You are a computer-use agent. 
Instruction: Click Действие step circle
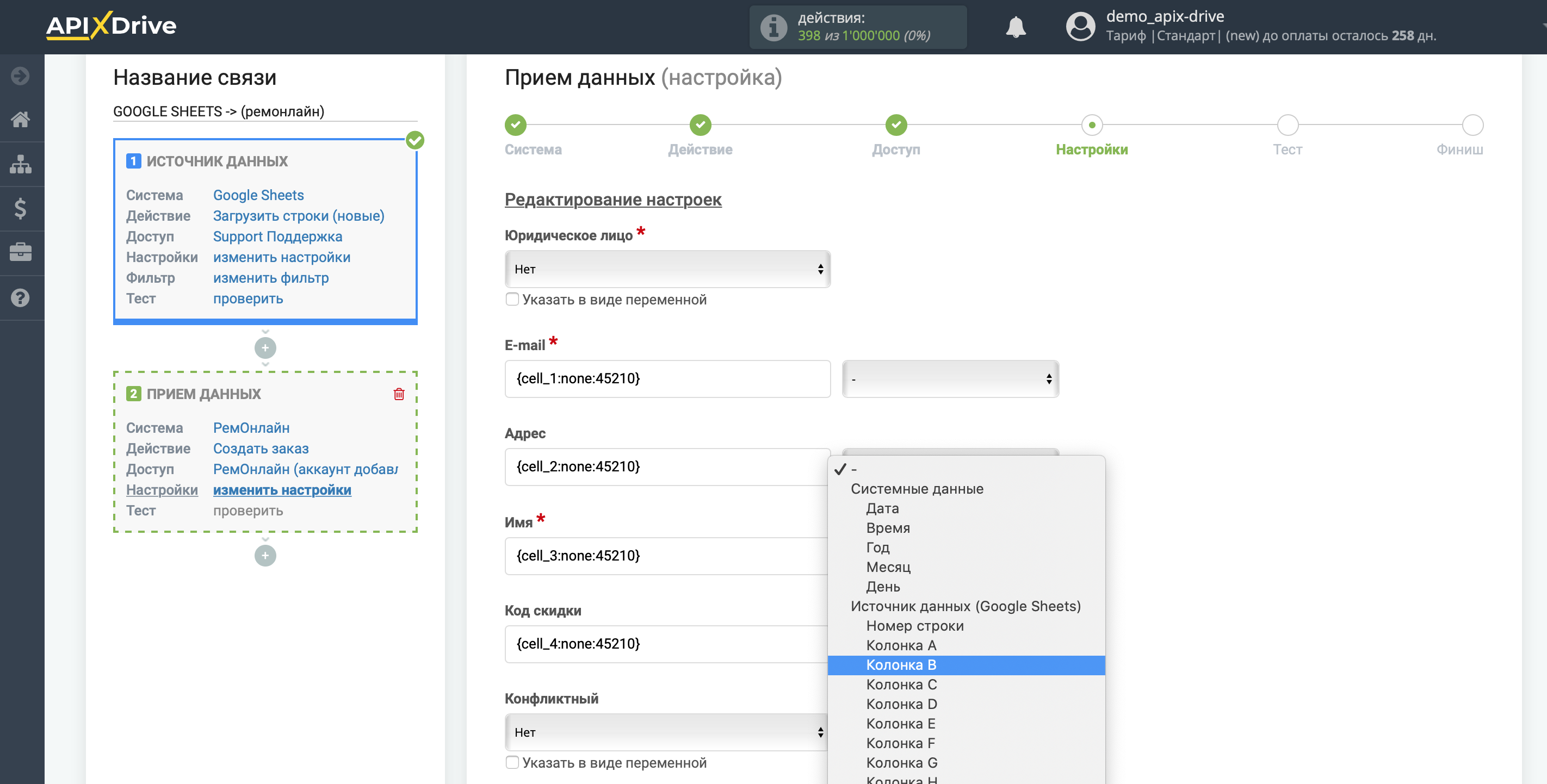[x=700, y=125]
